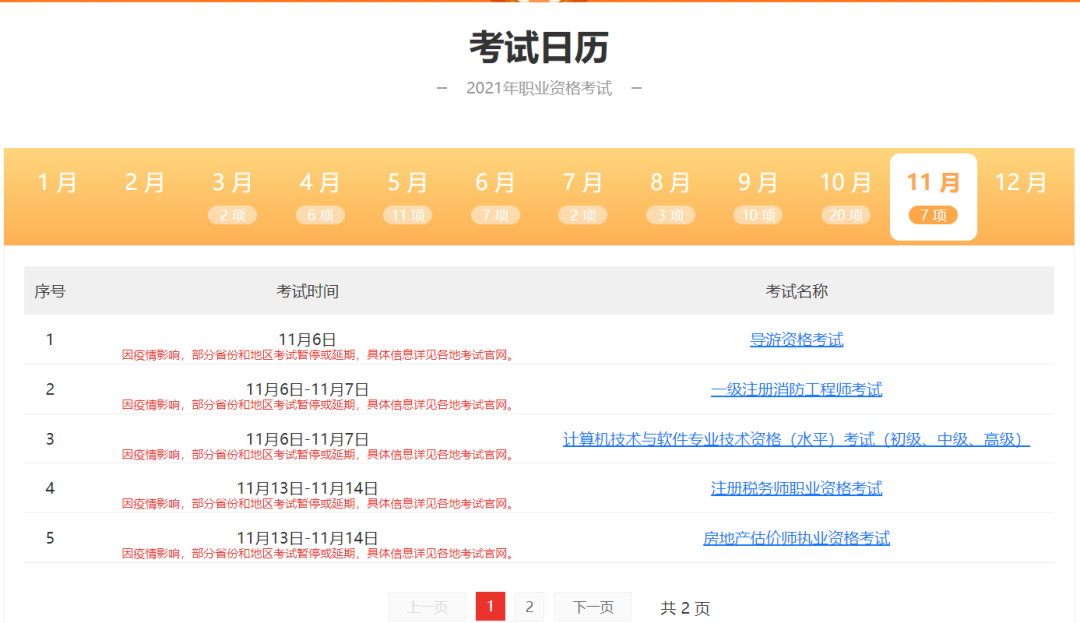This screenshot has height=623, width=1080.
Task: Select the 1月 month tab
Action: pos(57,183)
